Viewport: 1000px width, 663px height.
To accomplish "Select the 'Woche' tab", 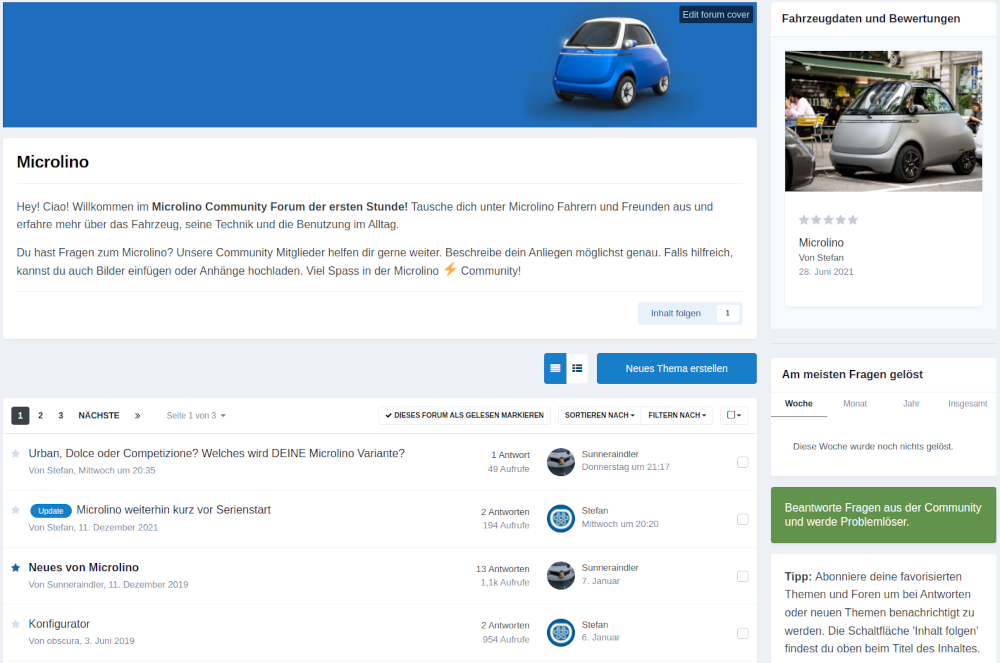I will tap(798, 404).
